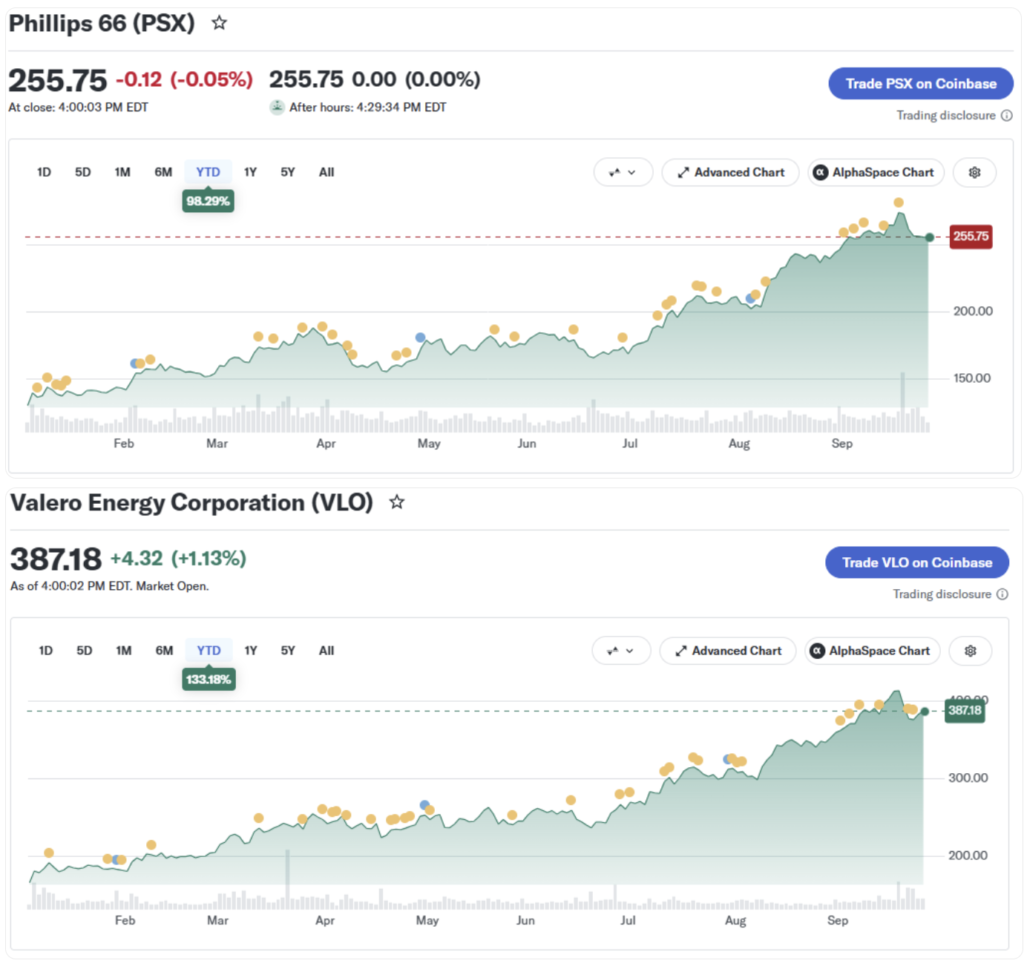Select 1M range on PSX chart

123,172
